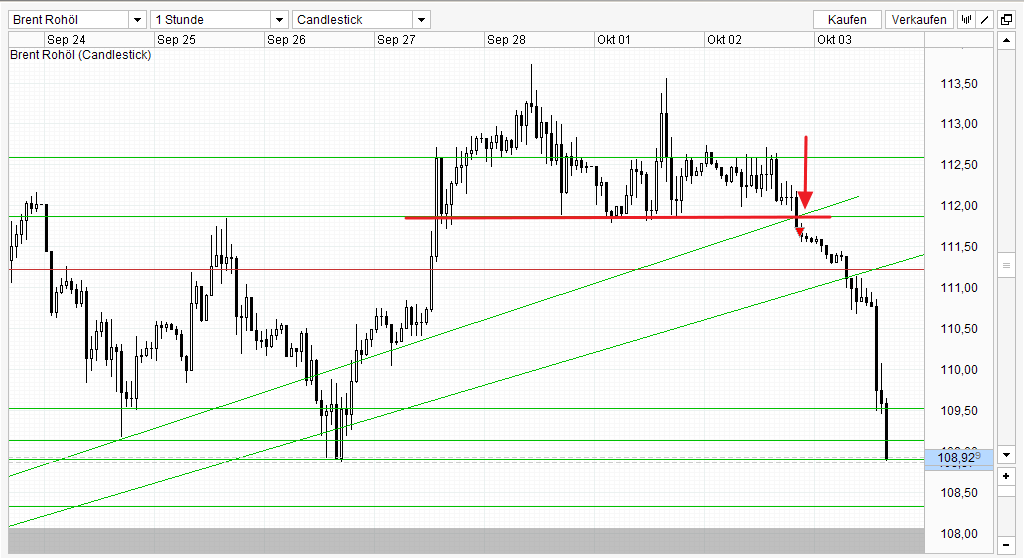
Task: Click the 108,00 price axis label
Action: (959, 534)
